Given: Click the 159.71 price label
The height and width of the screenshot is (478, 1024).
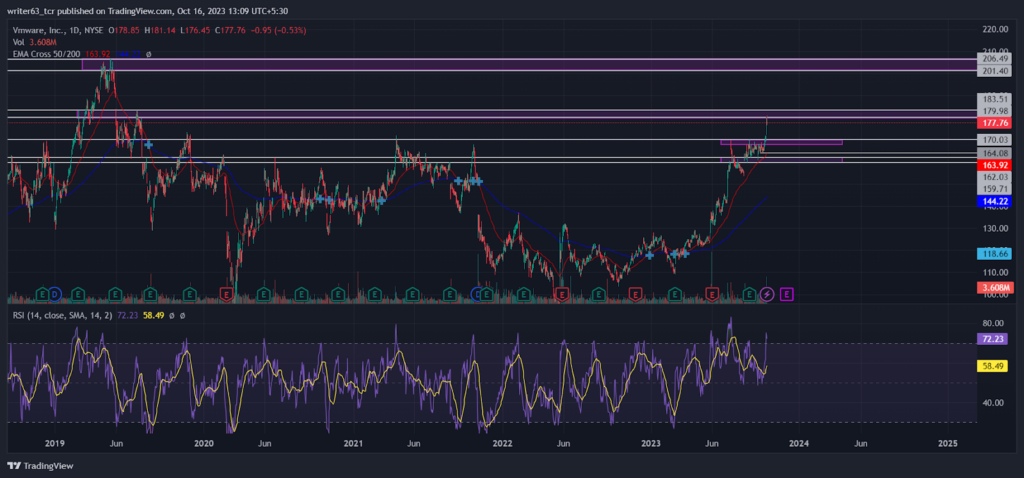Looking at the screenshot, I should point(994,189).
